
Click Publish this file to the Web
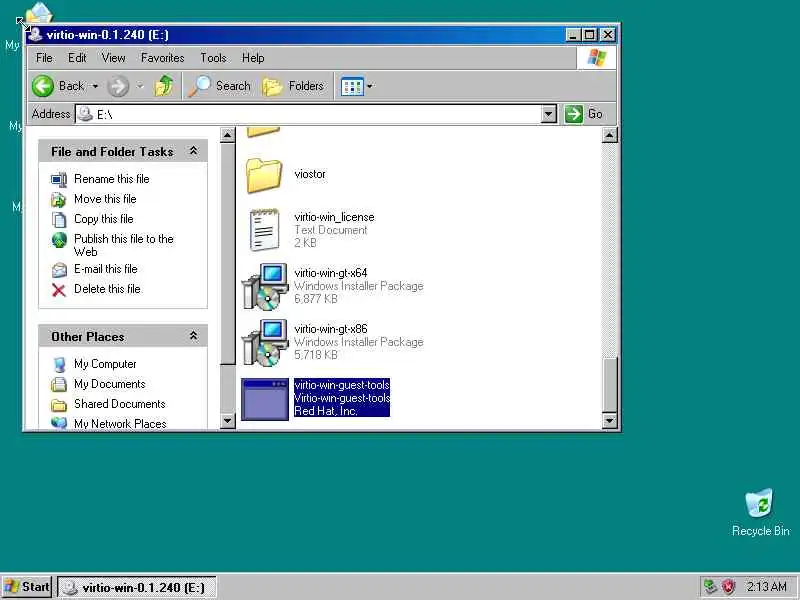pyautogui.click(x=123, y=245)
